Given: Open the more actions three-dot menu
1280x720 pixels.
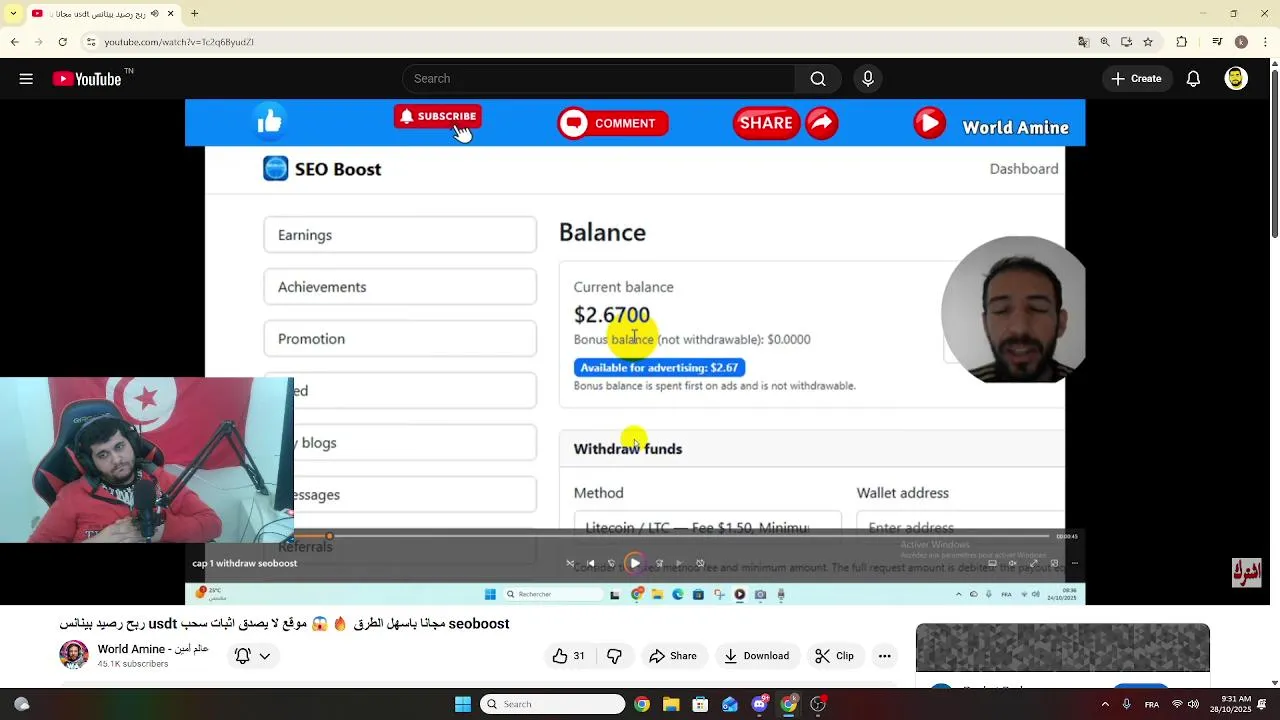Looking at the screenshot, I should tap(884, 656).
